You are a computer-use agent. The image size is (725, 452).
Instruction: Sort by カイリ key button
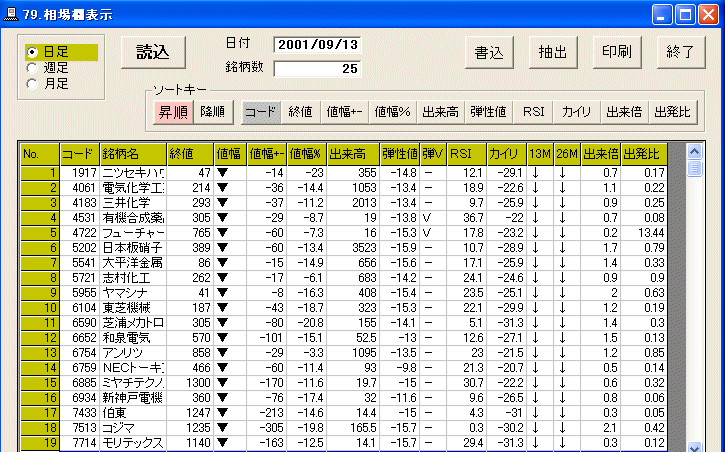click(577, 112)
